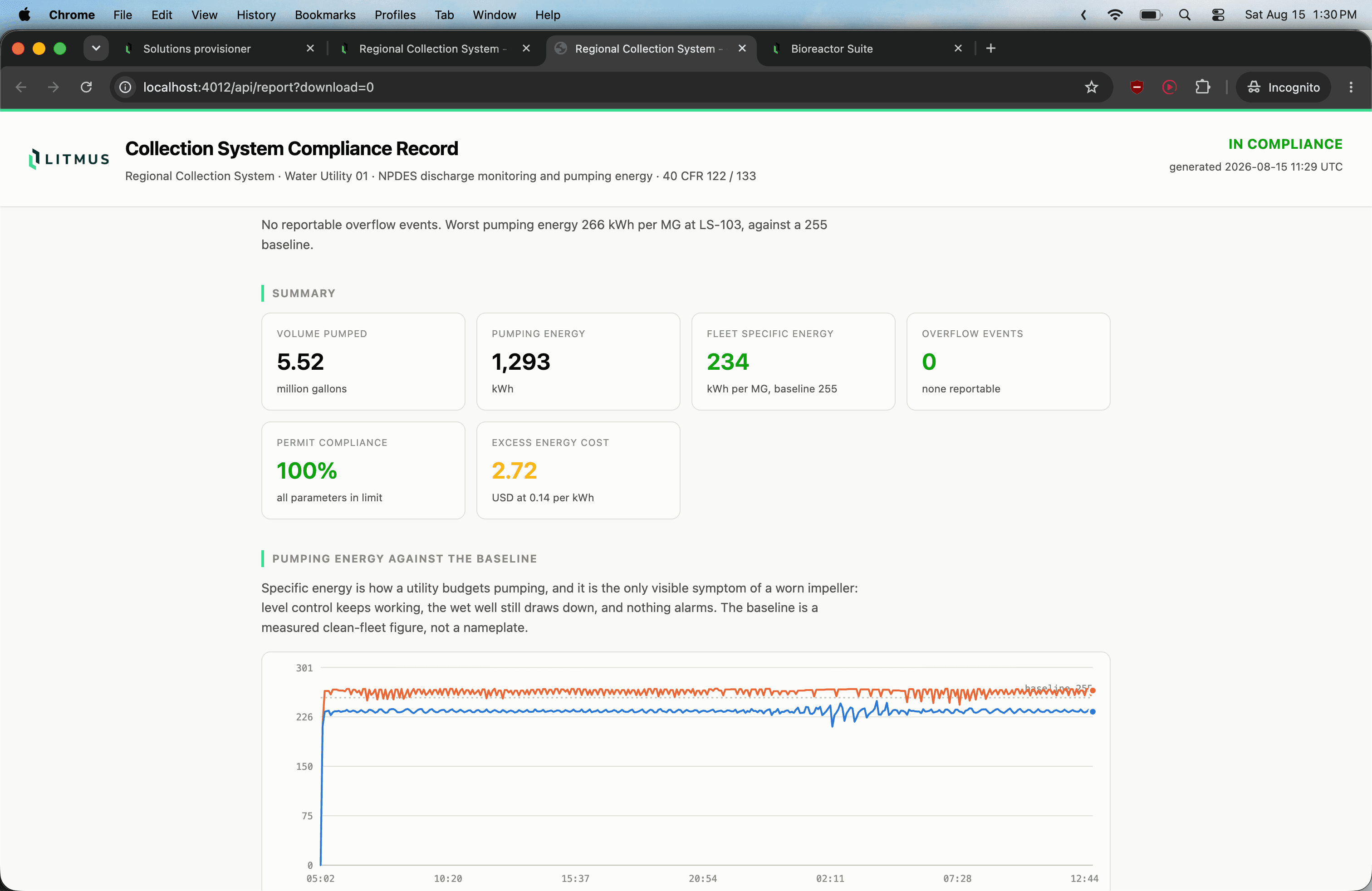Open Spotlight search icon

point(1184,15)
